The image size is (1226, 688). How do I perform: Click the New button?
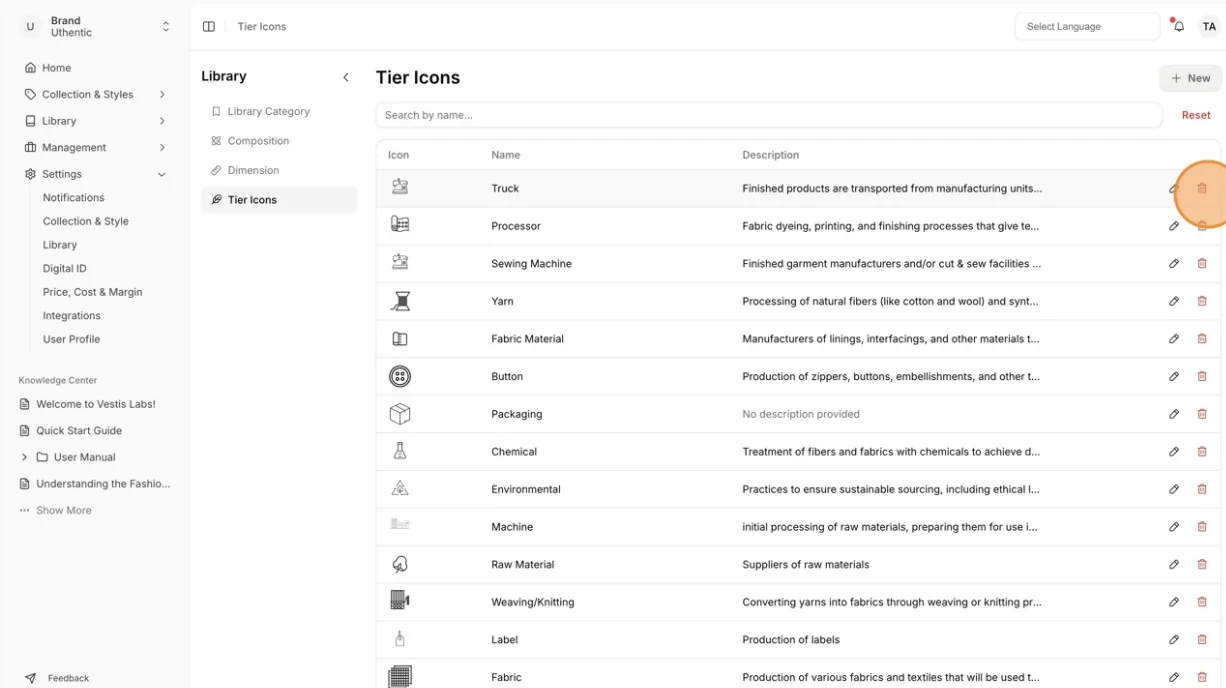tap(1190, 78)
